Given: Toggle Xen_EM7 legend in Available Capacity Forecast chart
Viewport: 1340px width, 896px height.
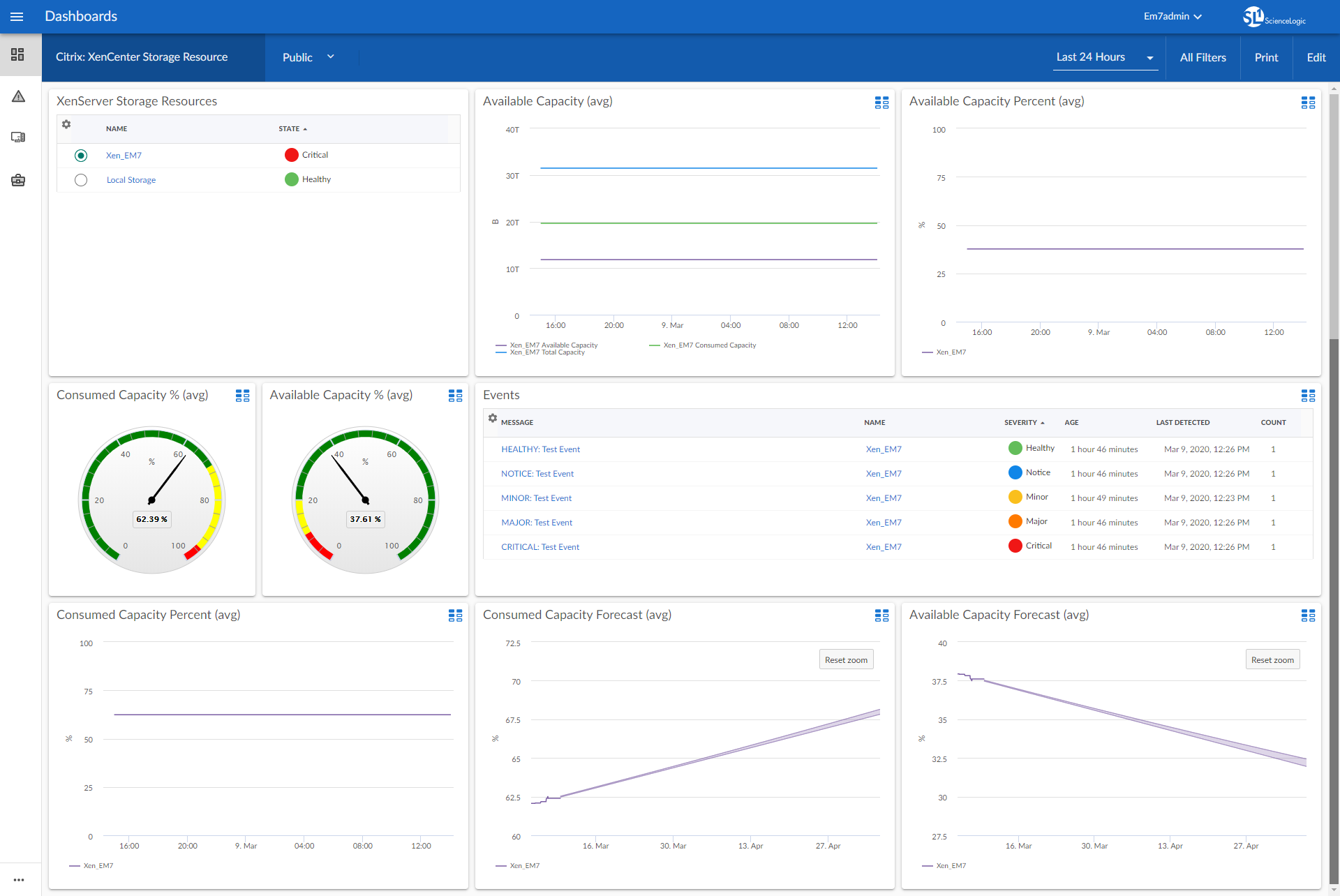Looking at the screenshot, I should coord(944,866).
